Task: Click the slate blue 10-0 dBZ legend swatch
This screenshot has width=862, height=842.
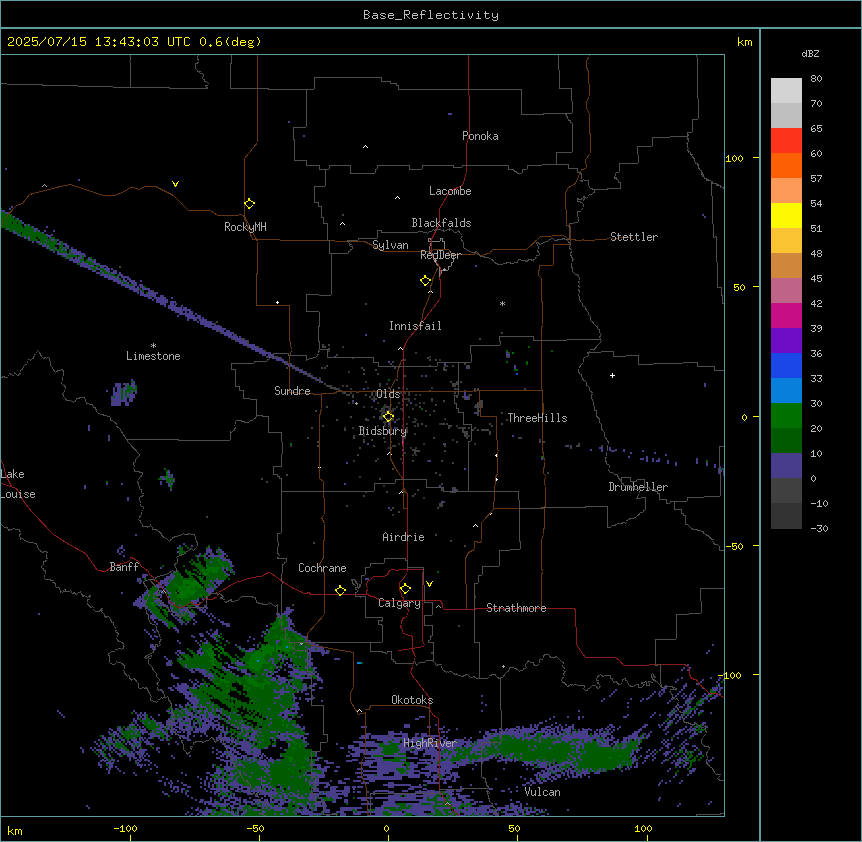Action: pyautogui.click(x=786, y=466)
